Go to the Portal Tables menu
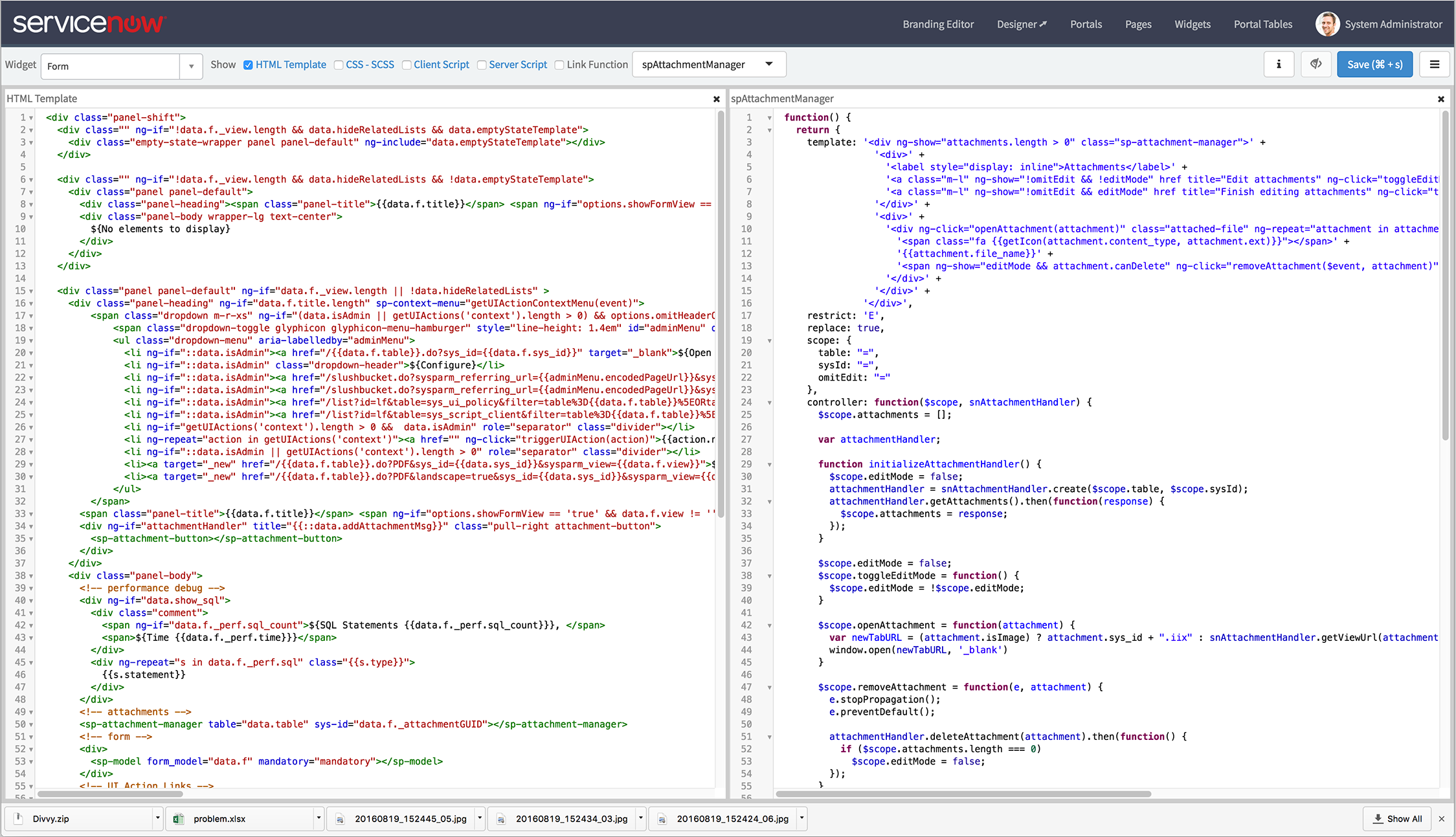Viewport: 1456px width, 837px height. pos(1262,24)
